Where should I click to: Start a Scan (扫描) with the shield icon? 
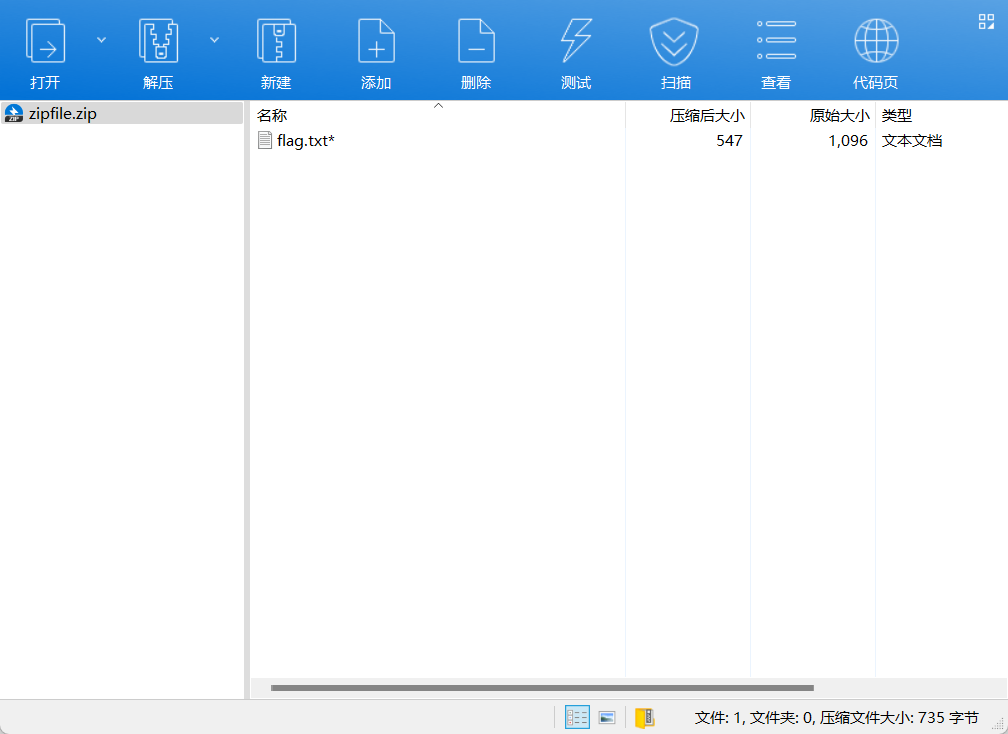pyautogui.click(x=676, y=42)
